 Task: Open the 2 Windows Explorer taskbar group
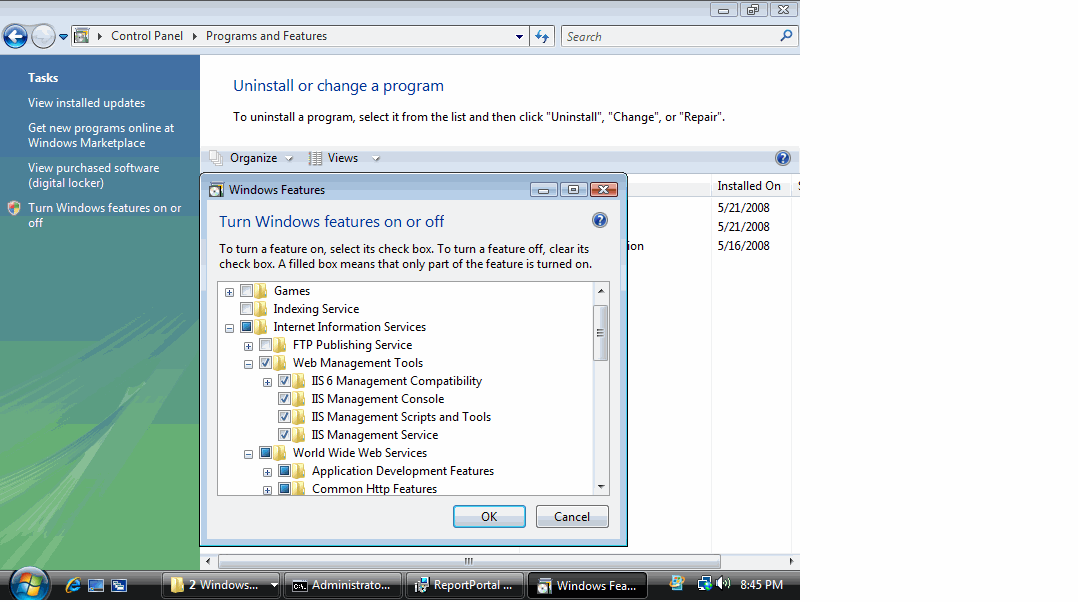point(221,585)
